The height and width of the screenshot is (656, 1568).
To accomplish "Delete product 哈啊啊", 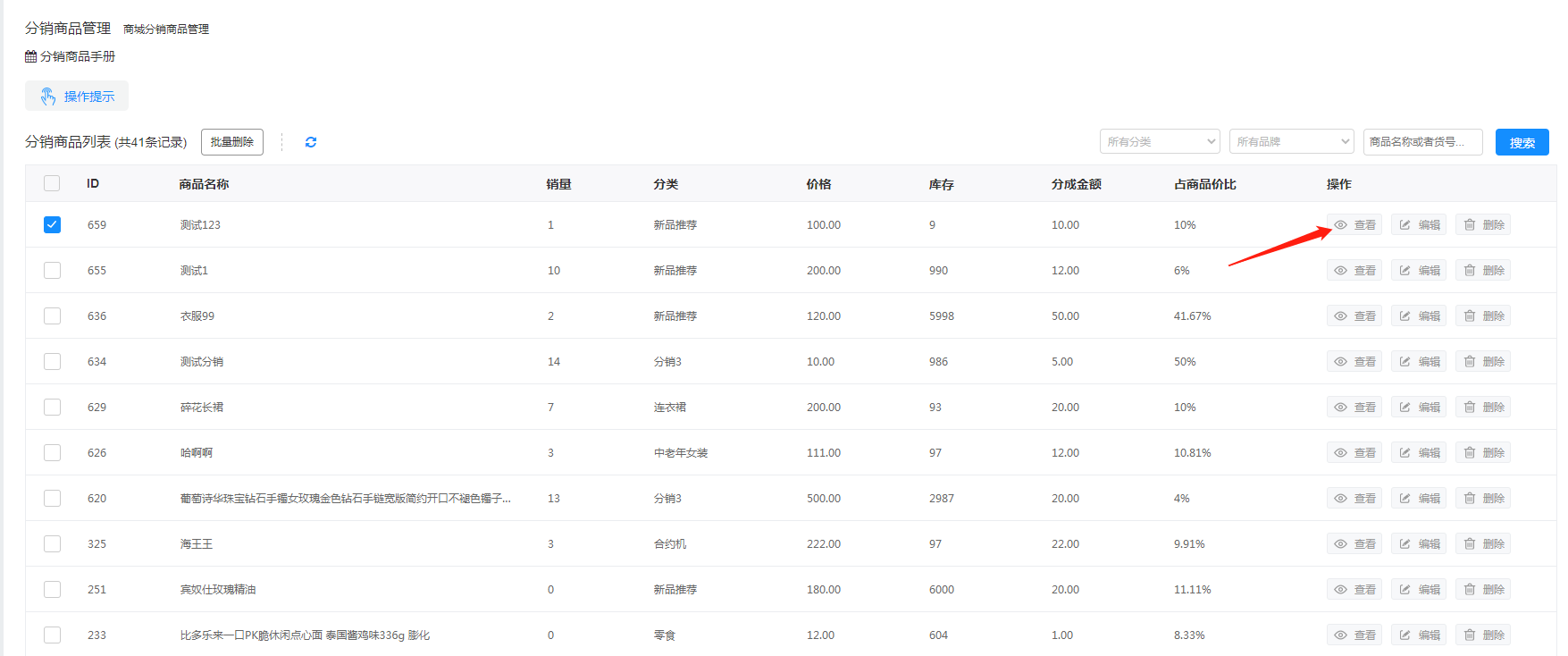I will [1483, 452].
